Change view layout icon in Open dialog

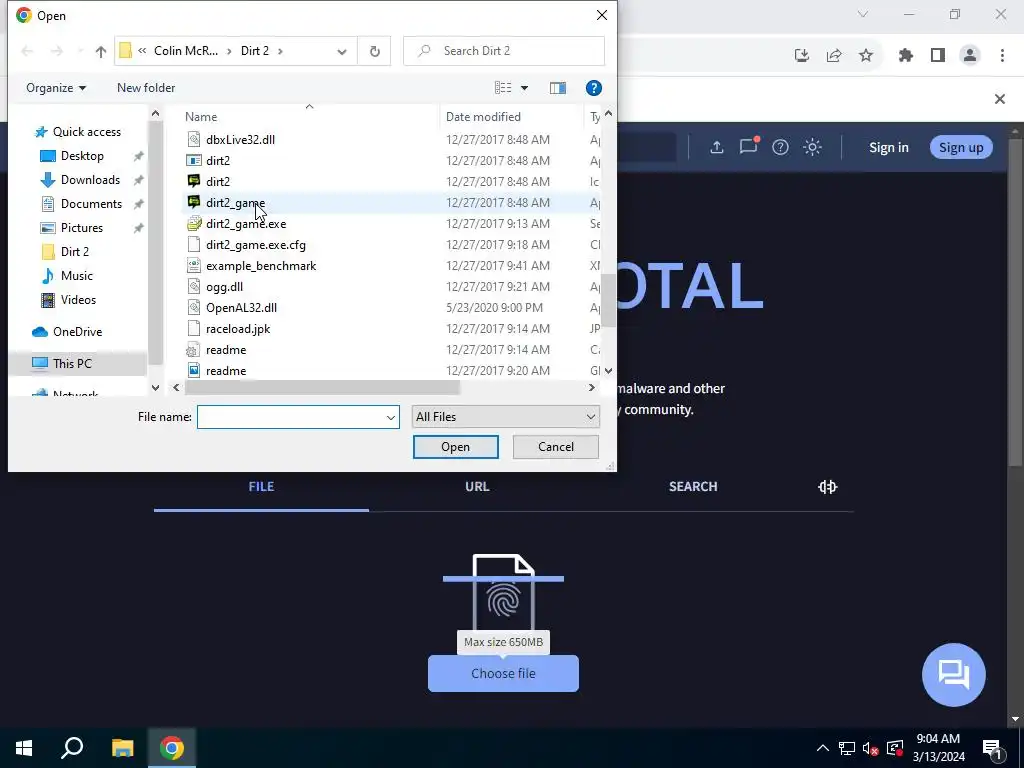(x=503, y=88)
